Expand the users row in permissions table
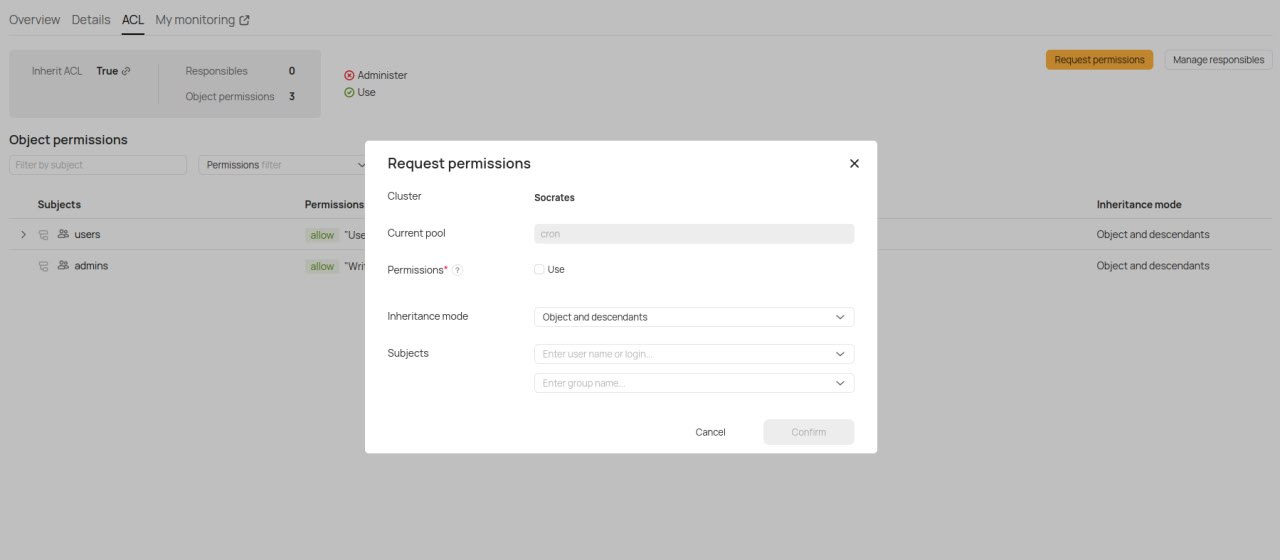 (24, 234)
